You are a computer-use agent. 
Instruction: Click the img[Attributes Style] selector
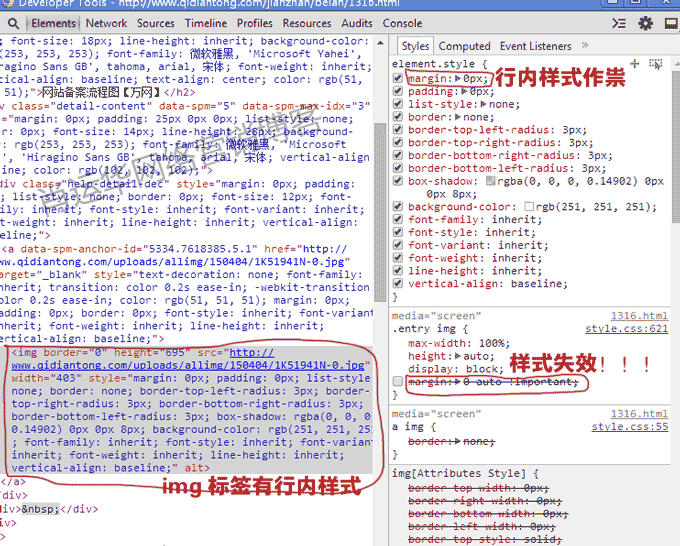pyautogui.click(x=459, y=473)
